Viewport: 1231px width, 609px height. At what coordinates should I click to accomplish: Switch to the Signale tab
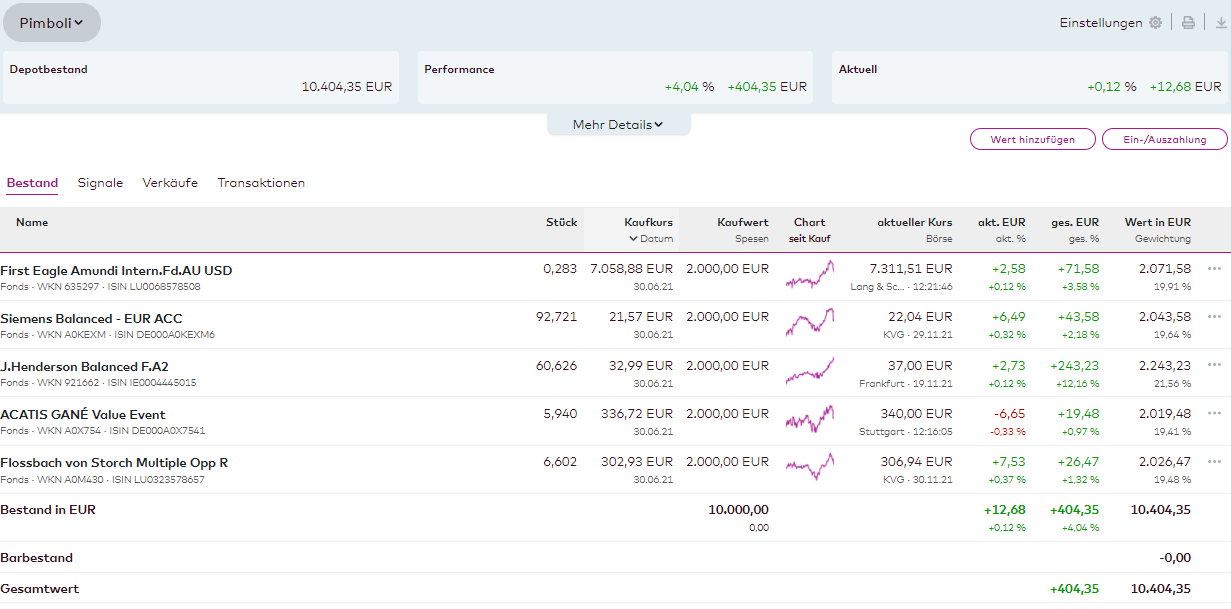tap(100, 183)
